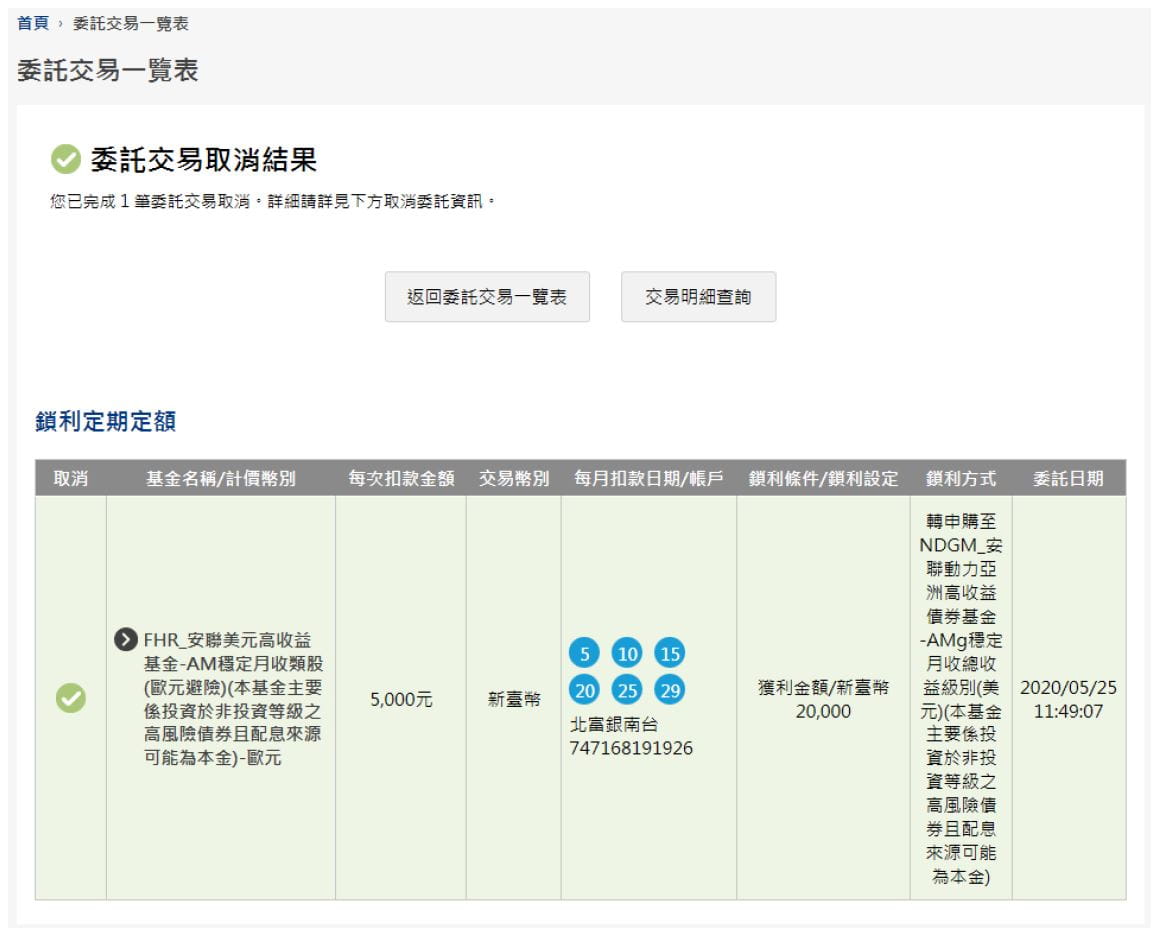Click 委託日期 column header
1159x934 pixels.
point(1069,478)
